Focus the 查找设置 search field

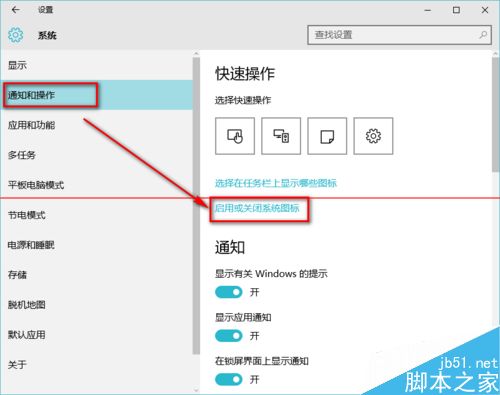pyautogui.click(x=399, y=35)
